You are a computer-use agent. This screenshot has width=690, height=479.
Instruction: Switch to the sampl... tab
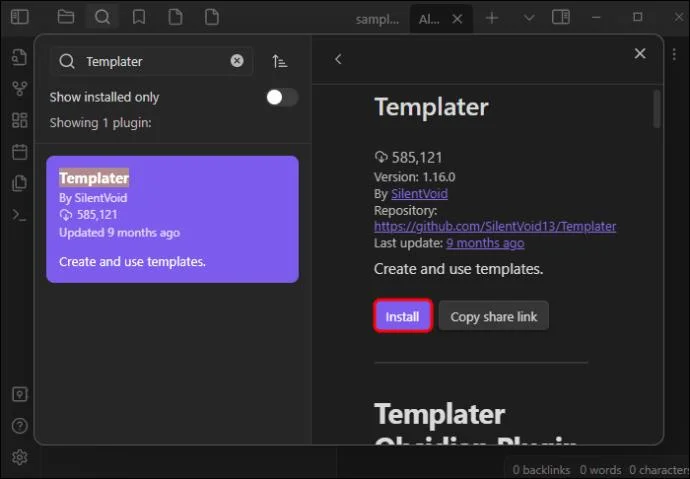tap(377, 19)
